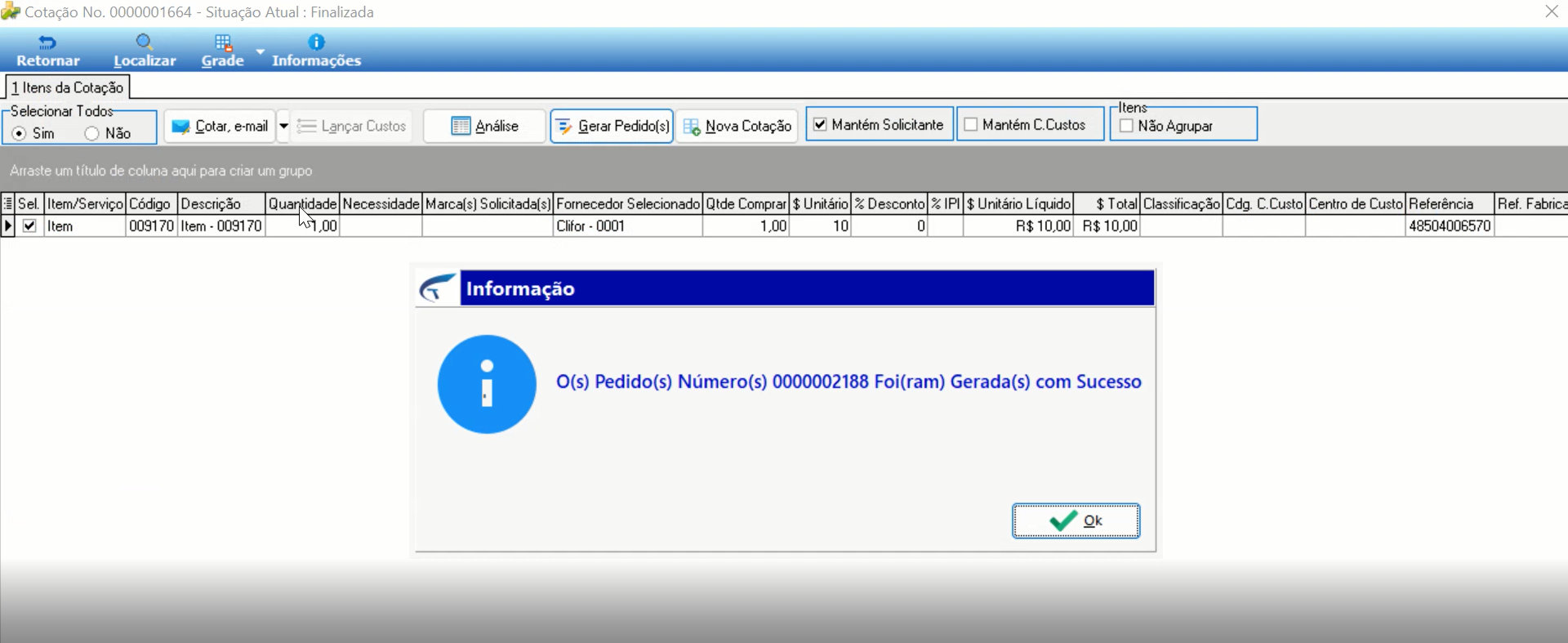
Task: Click the Qtde Comprar column header
Action: click(x=746, y=203)
